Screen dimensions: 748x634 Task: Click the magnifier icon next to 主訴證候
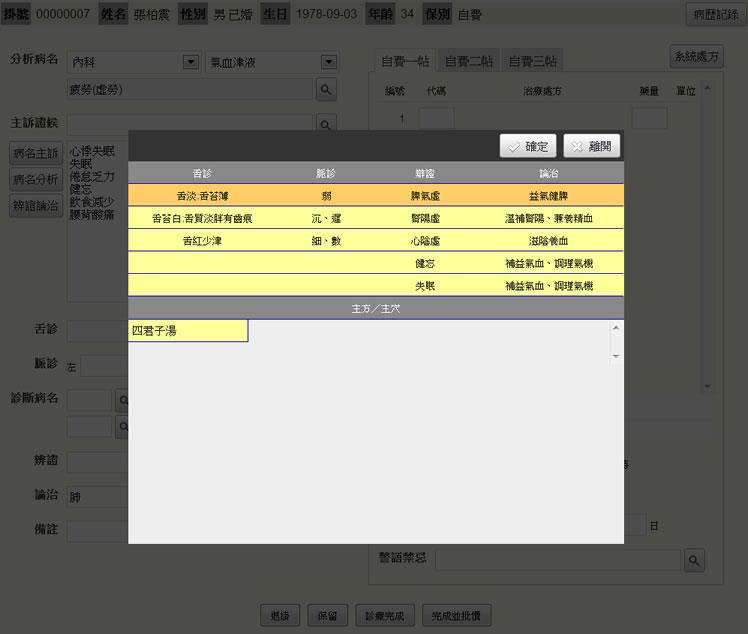pyautogui.click(x=326, y=123)
